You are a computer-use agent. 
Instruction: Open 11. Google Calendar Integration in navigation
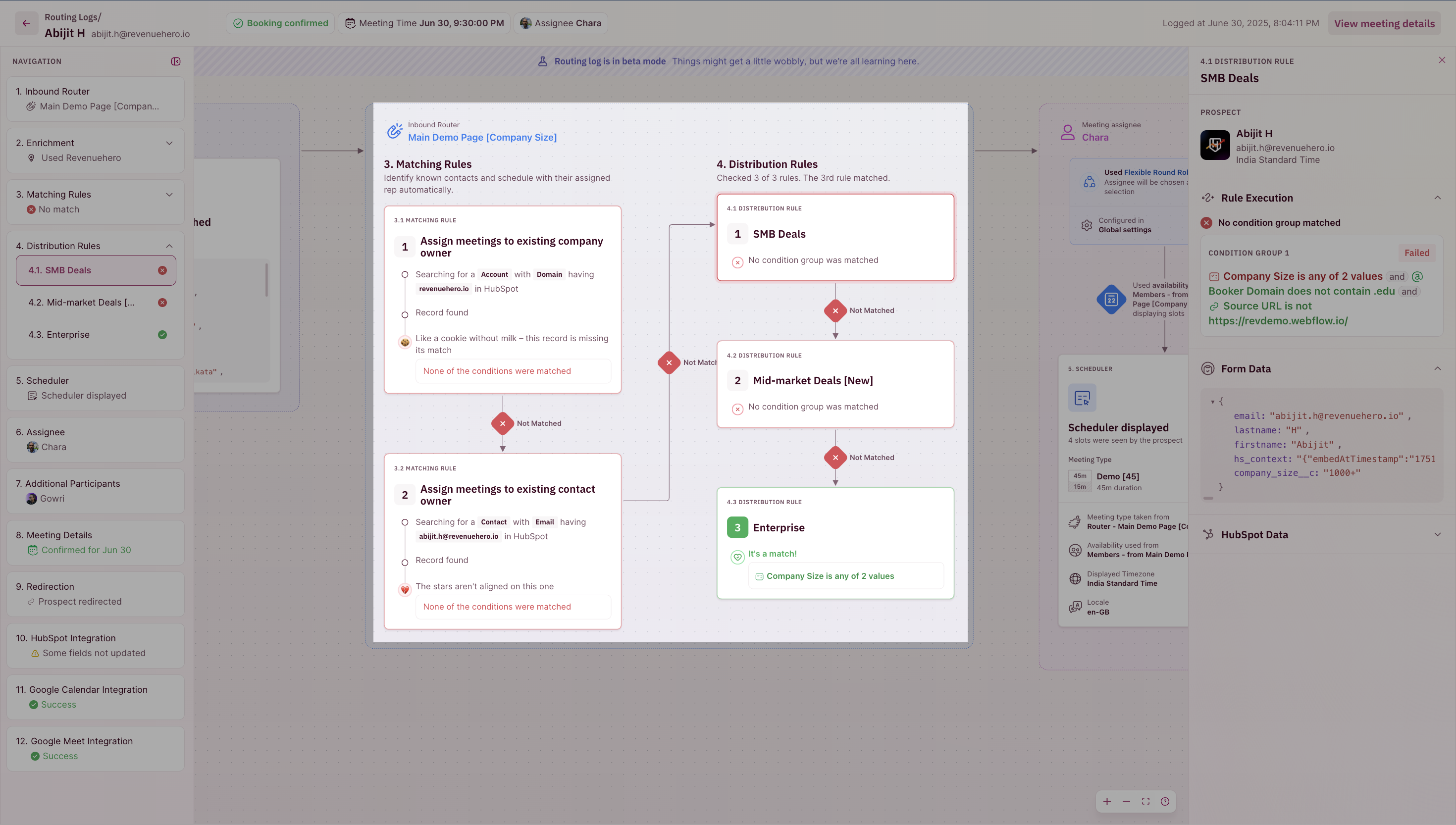(x=95, y=698)
